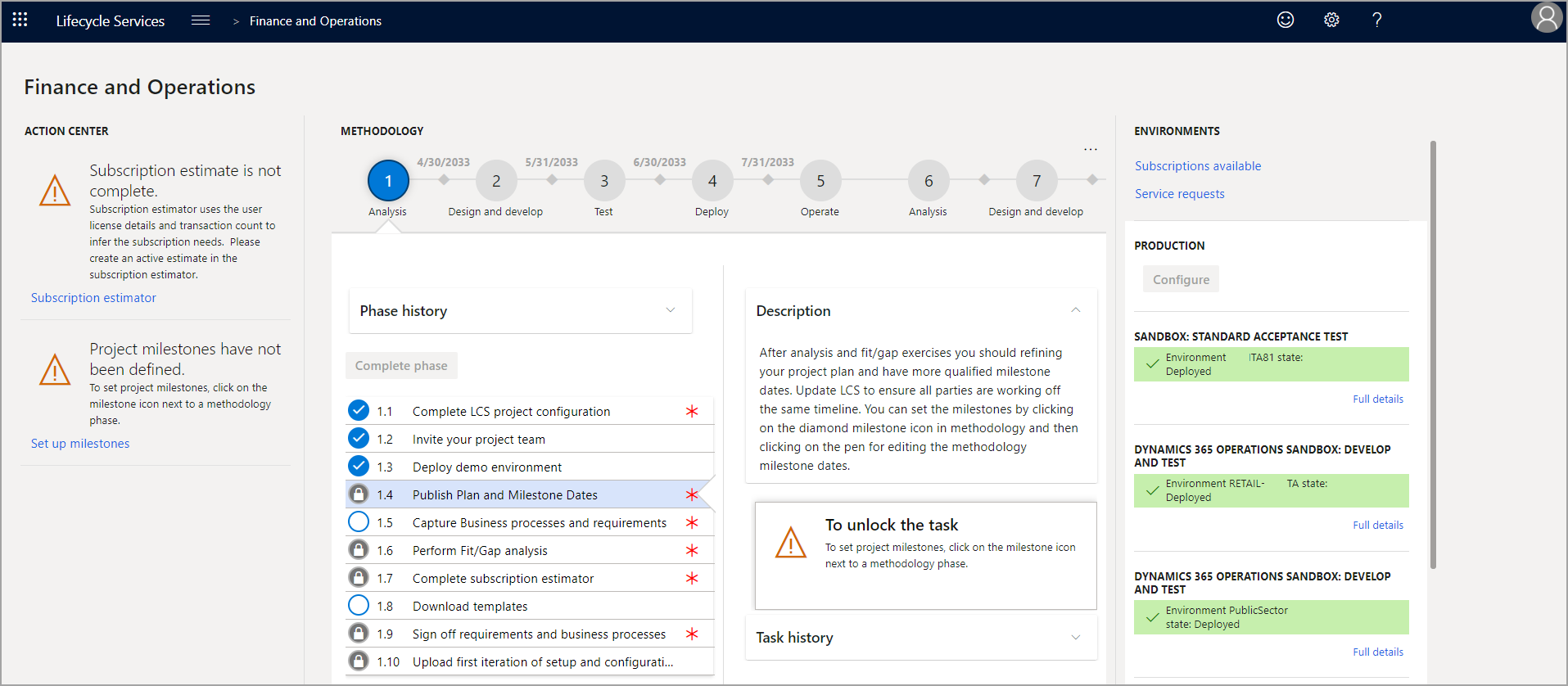1568x686 pixels.
Task: Click milestone diamond dated 5/31/2033
Action: (552, 179)
